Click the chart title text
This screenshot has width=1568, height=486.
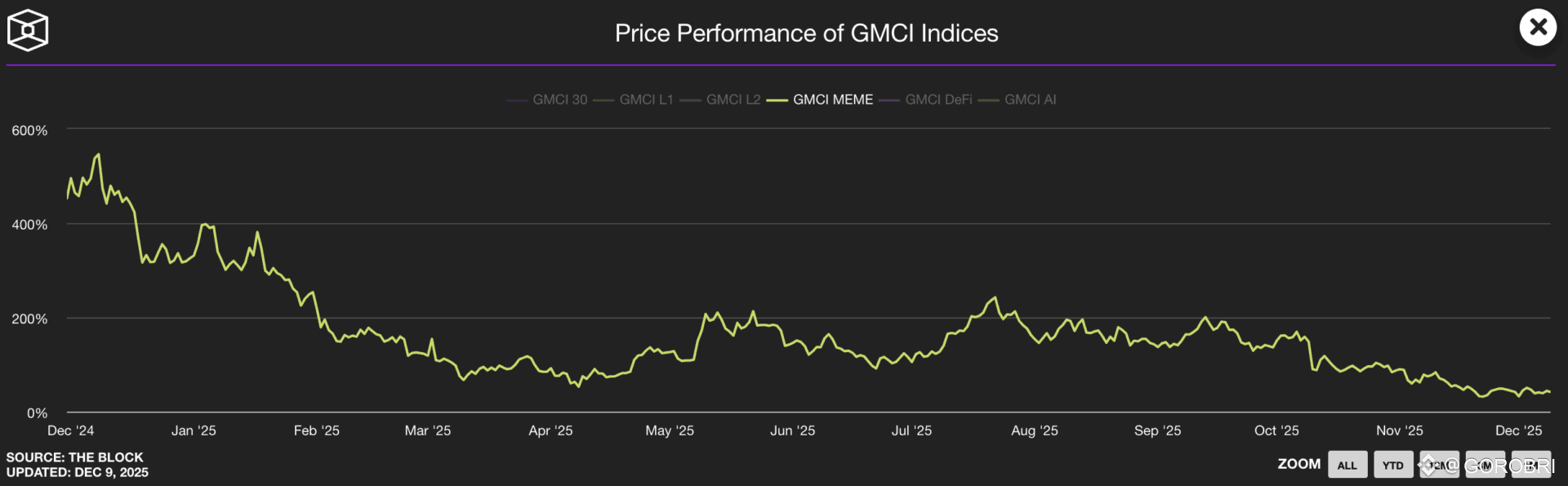click(x=806, y=33)
